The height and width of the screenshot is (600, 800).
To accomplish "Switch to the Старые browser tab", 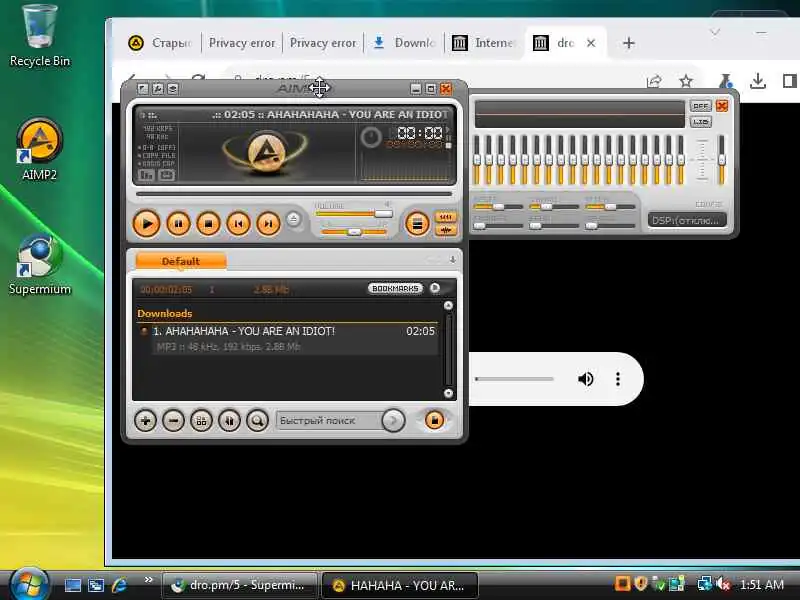I will point(162,43).
